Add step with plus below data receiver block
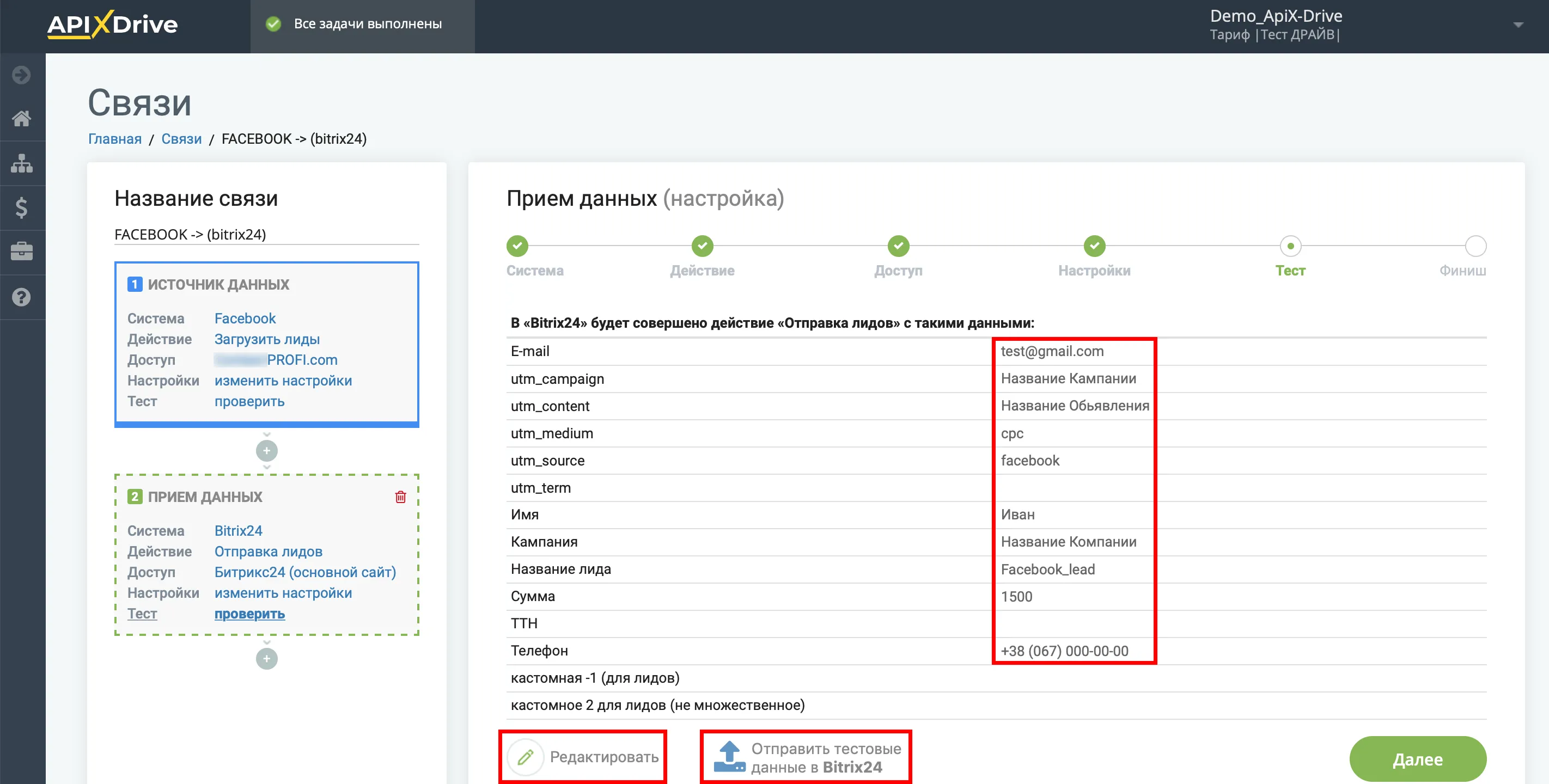The width and height of the screenshot is (1549, 784). click(x=266, y=658)
